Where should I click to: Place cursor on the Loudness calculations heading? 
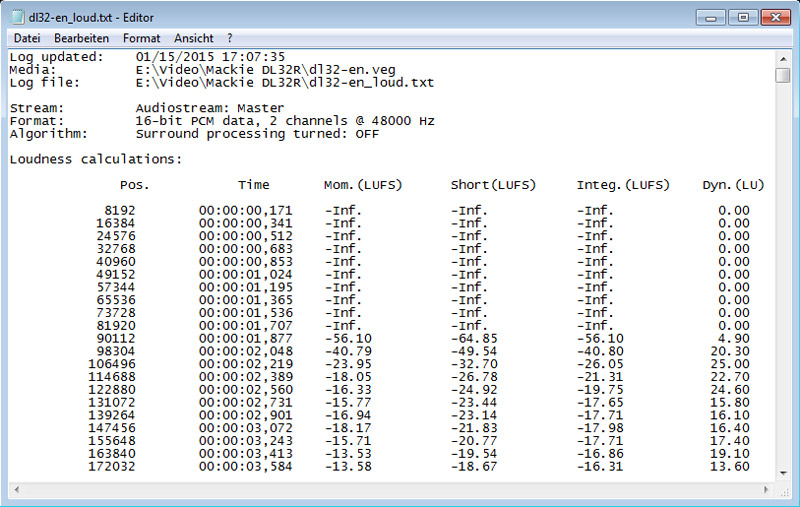(x=96, y=159)
